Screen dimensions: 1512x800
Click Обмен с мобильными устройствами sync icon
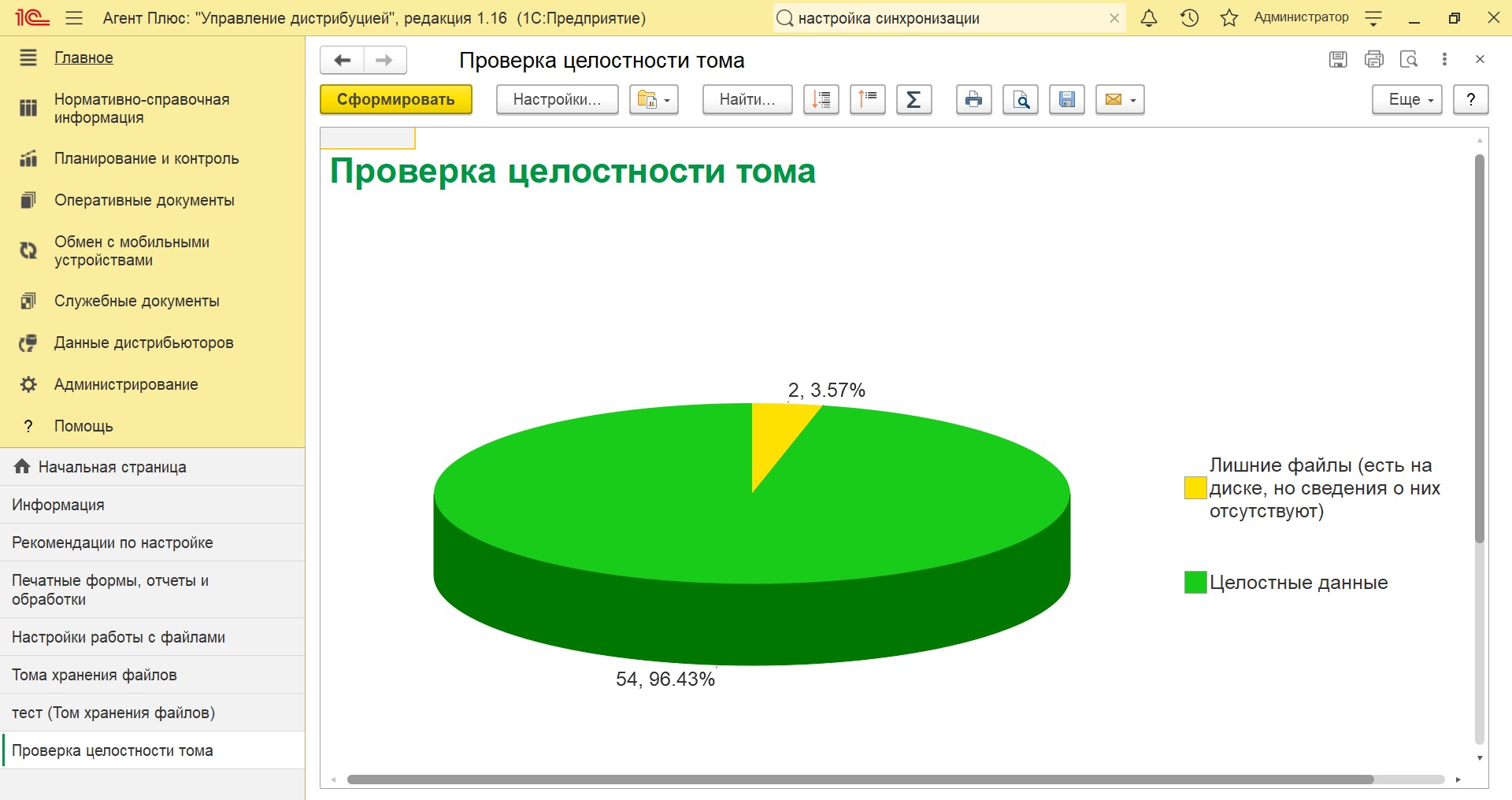[x=28, y=251]
